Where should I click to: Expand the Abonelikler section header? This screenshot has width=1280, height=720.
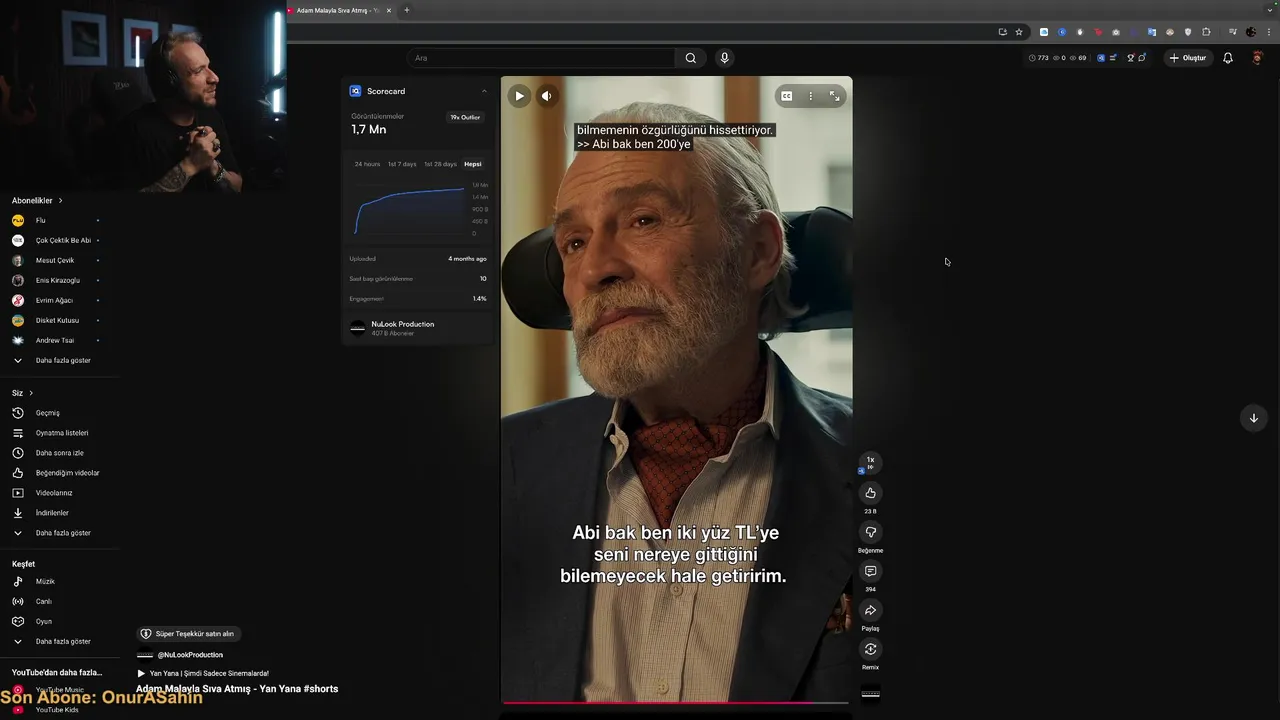click(37, 200)
